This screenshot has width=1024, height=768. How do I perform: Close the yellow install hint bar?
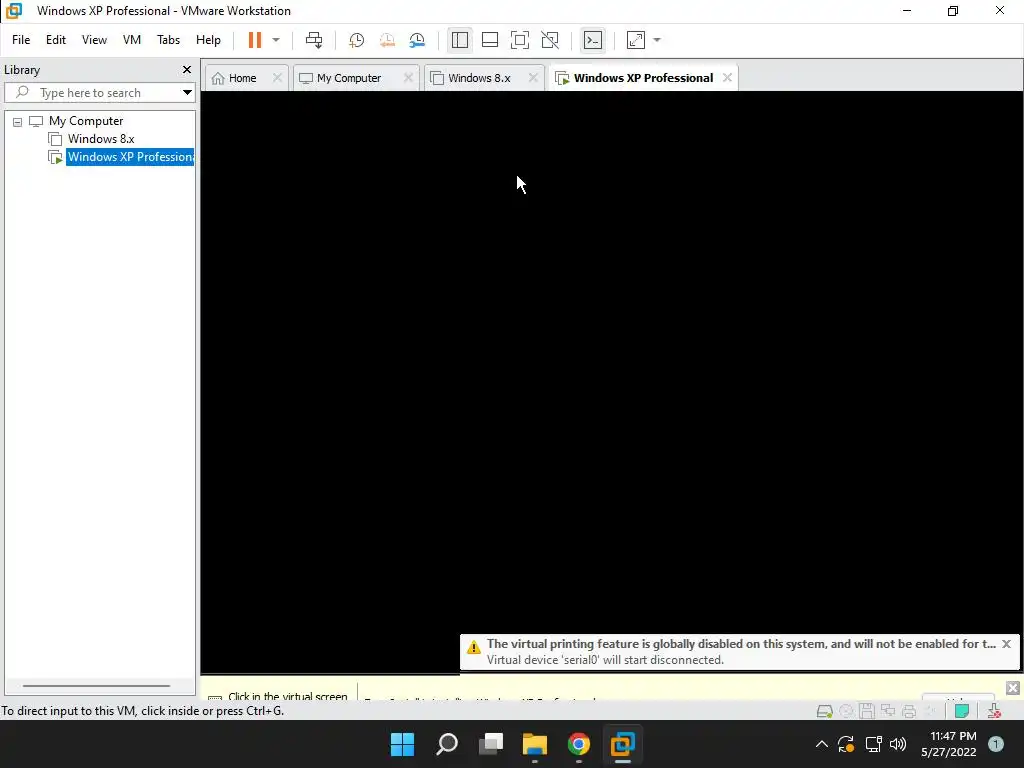point(1013,688)
